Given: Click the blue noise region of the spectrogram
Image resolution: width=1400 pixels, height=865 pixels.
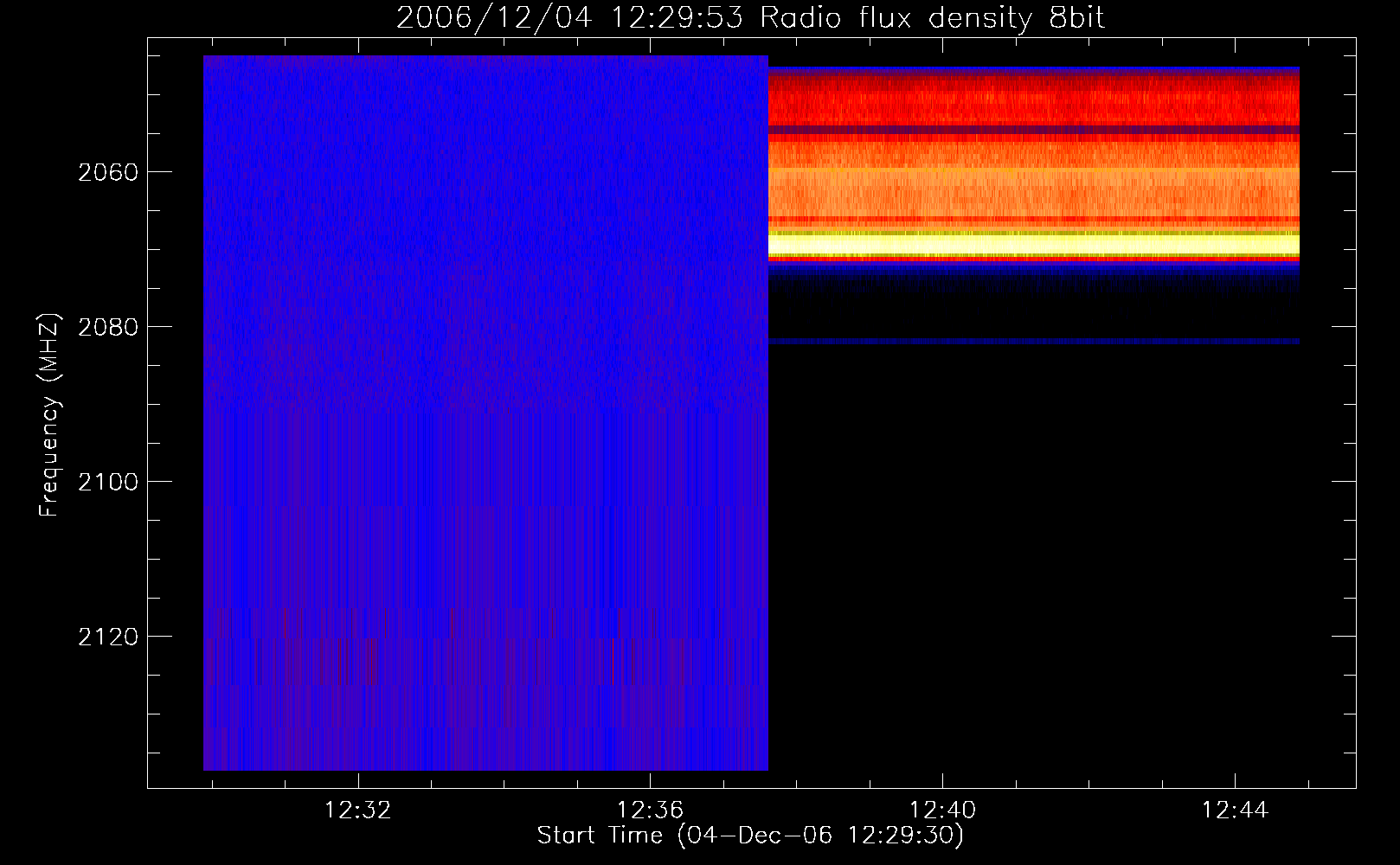Looking at the screenshot, I should click(485, 413).
